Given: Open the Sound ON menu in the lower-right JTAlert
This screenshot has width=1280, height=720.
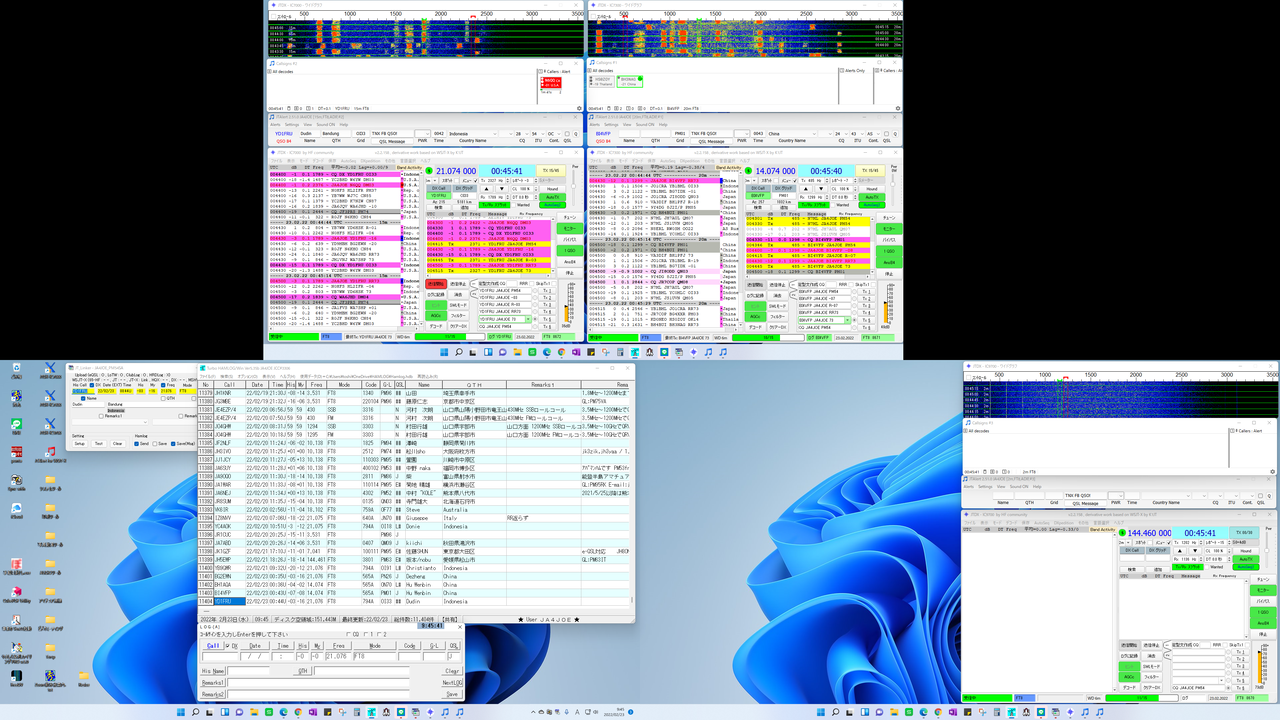Looking at the screenshot, I should coord(1019,487).
